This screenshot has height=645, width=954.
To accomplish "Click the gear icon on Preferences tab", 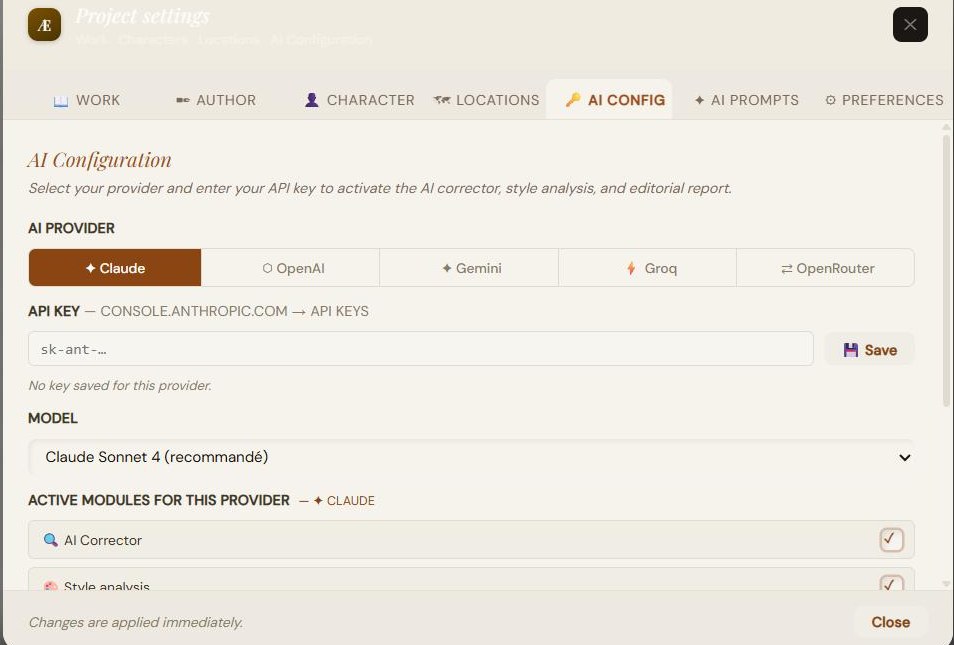I will pos(830,100).
